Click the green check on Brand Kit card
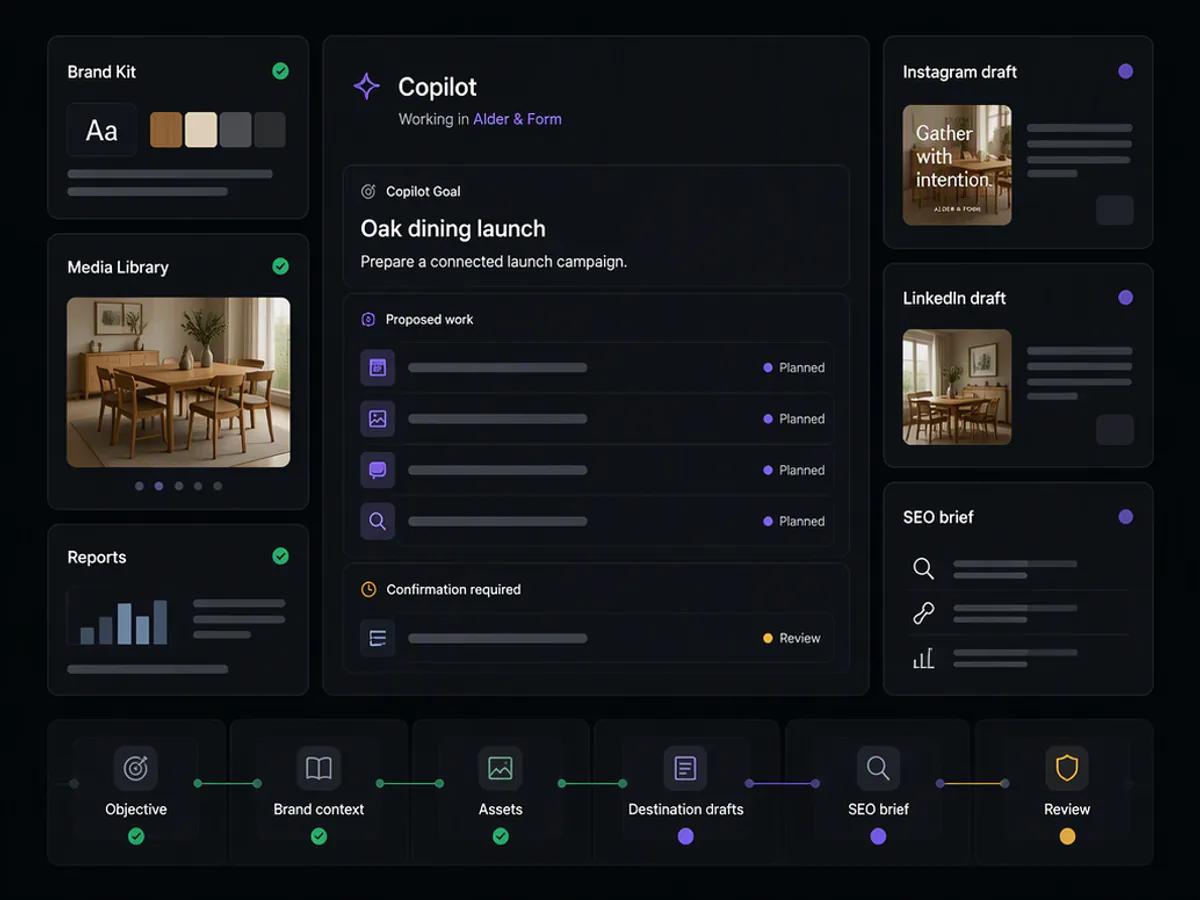This screenshot has height=900, width=1200. pos(281,71)
